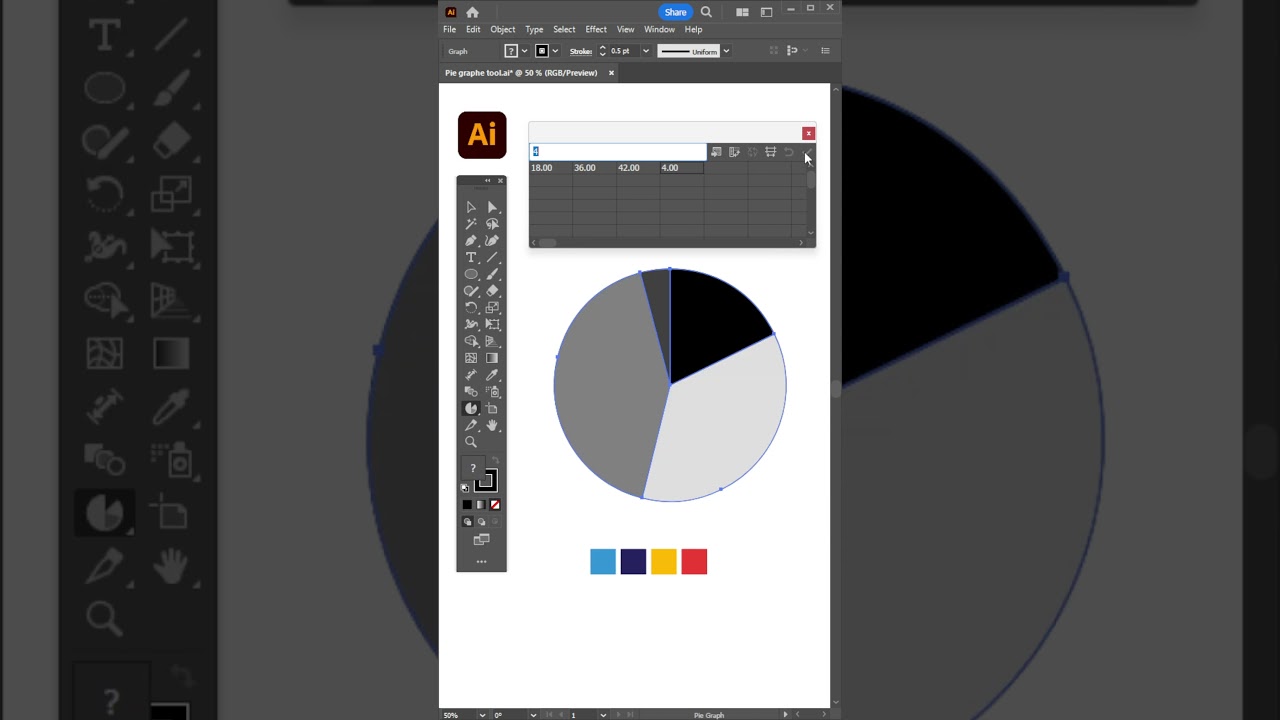Viewport: 1280px width, 720px height.
Task: Open the Arrange Documents icon
Action: 742,12
